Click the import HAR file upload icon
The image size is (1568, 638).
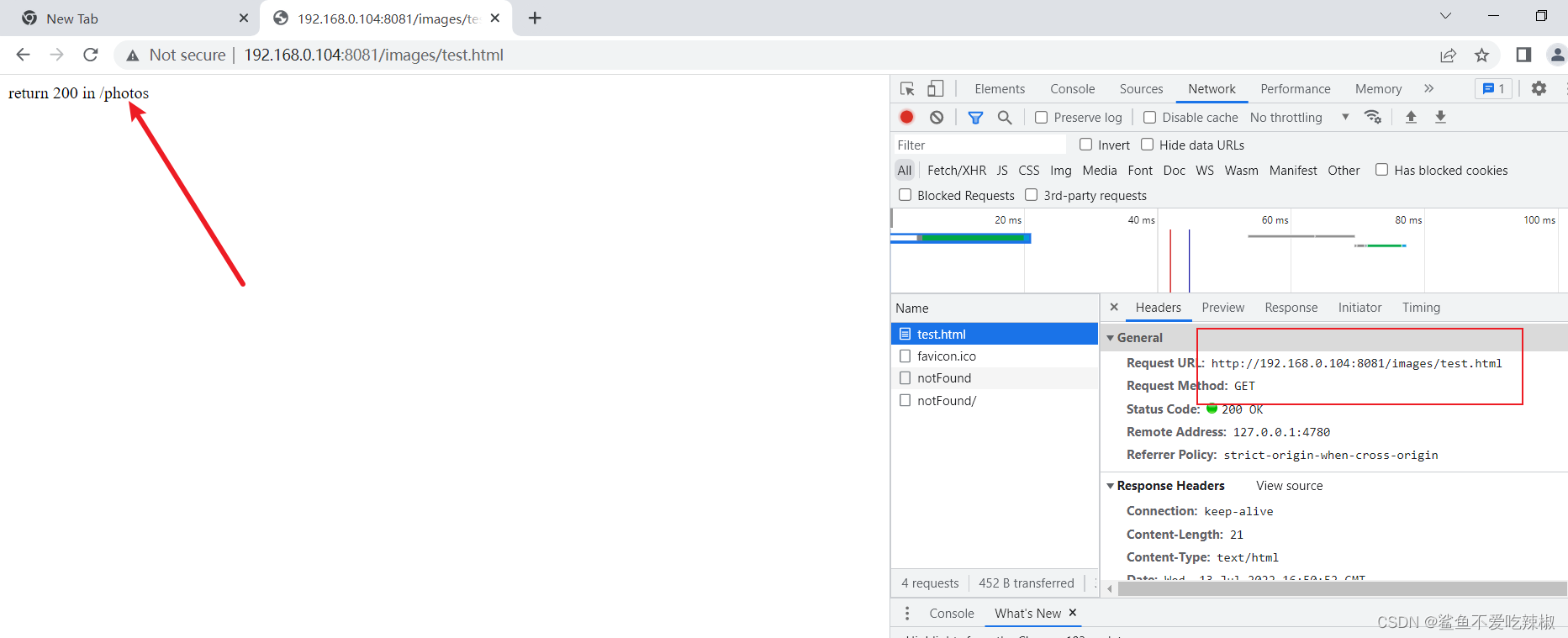(1411, 117)
